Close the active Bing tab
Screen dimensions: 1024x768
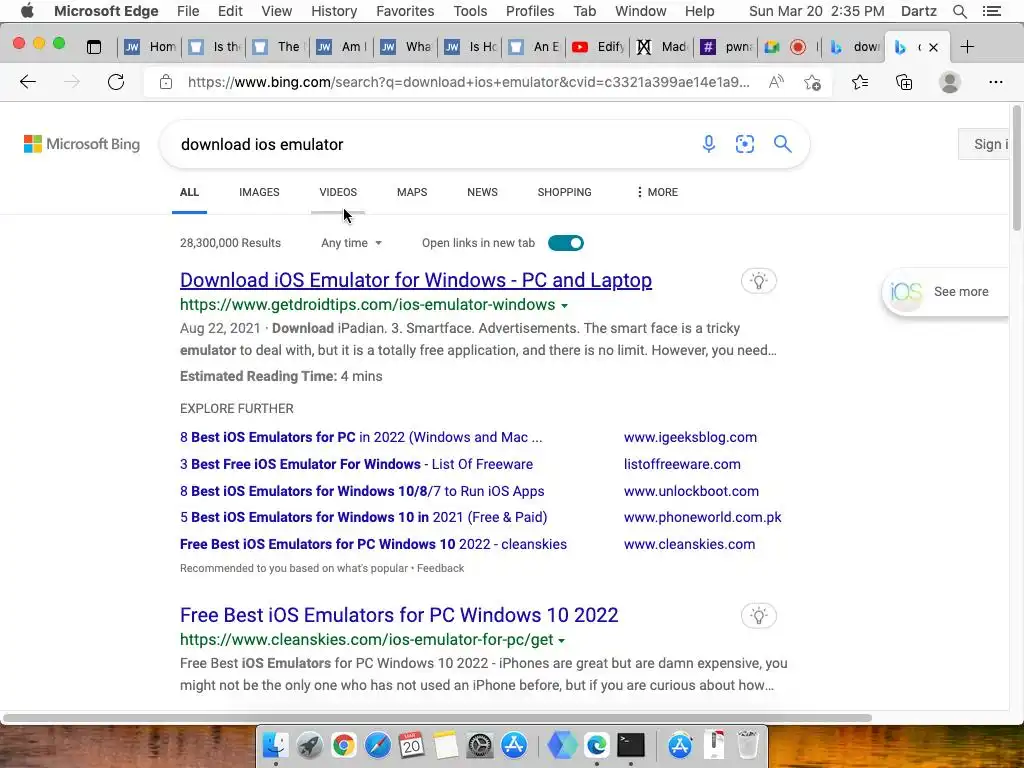point(933,47)
